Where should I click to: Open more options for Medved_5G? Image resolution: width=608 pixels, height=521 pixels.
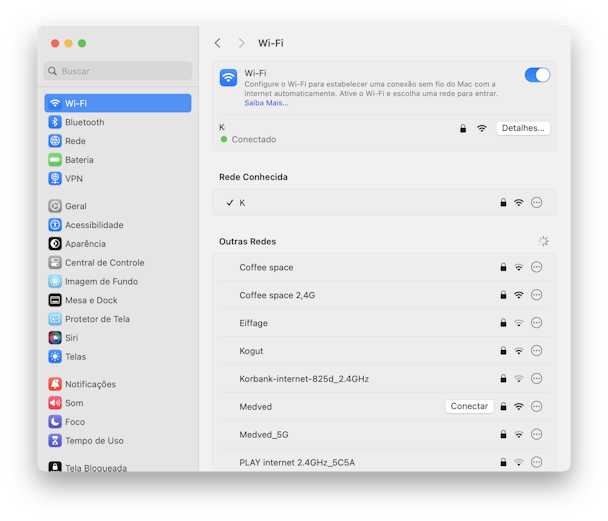[x=536, y=434]
